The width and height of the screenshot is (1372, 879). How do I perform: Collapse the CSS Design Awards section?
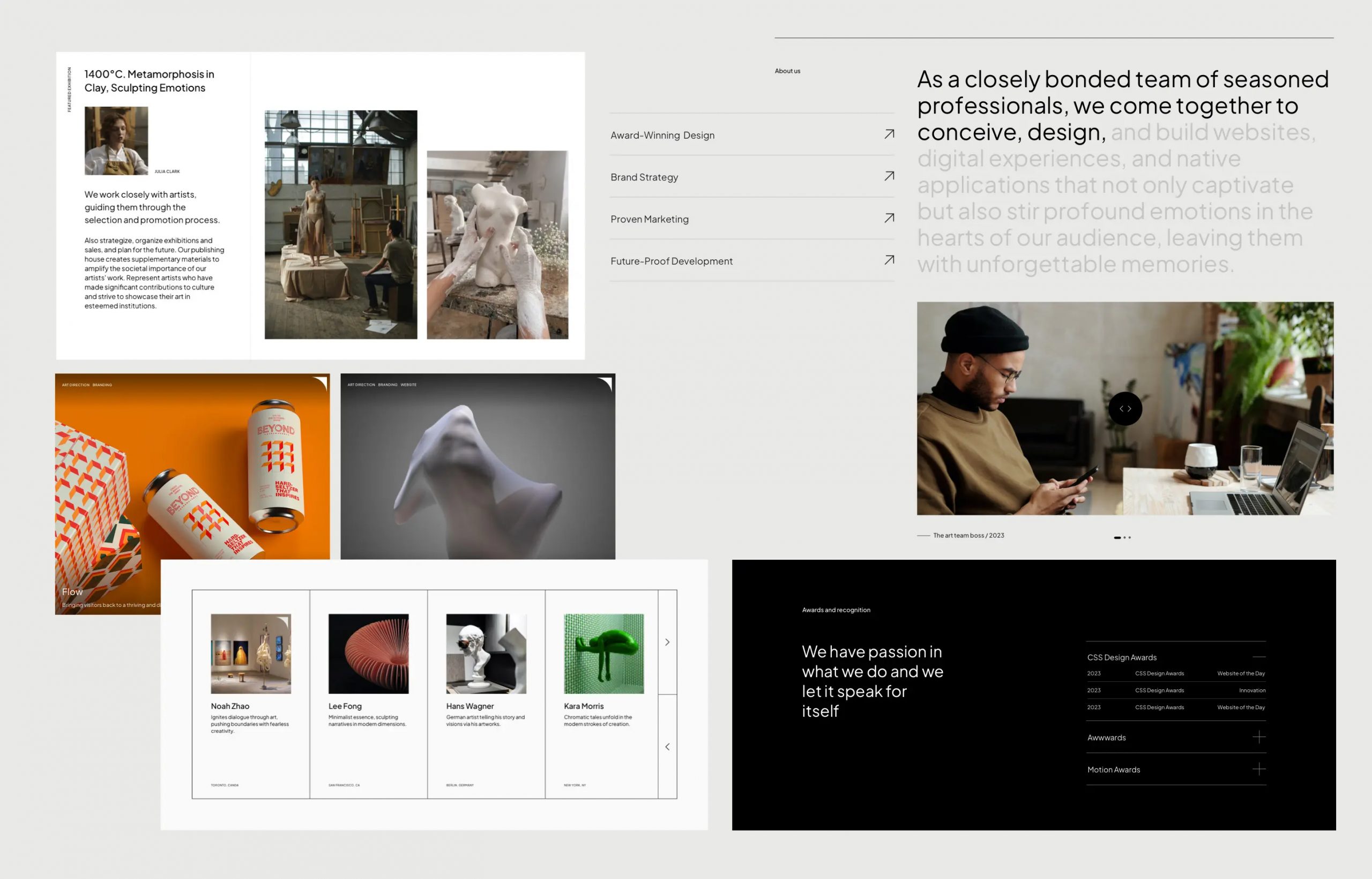point(1258,658)
